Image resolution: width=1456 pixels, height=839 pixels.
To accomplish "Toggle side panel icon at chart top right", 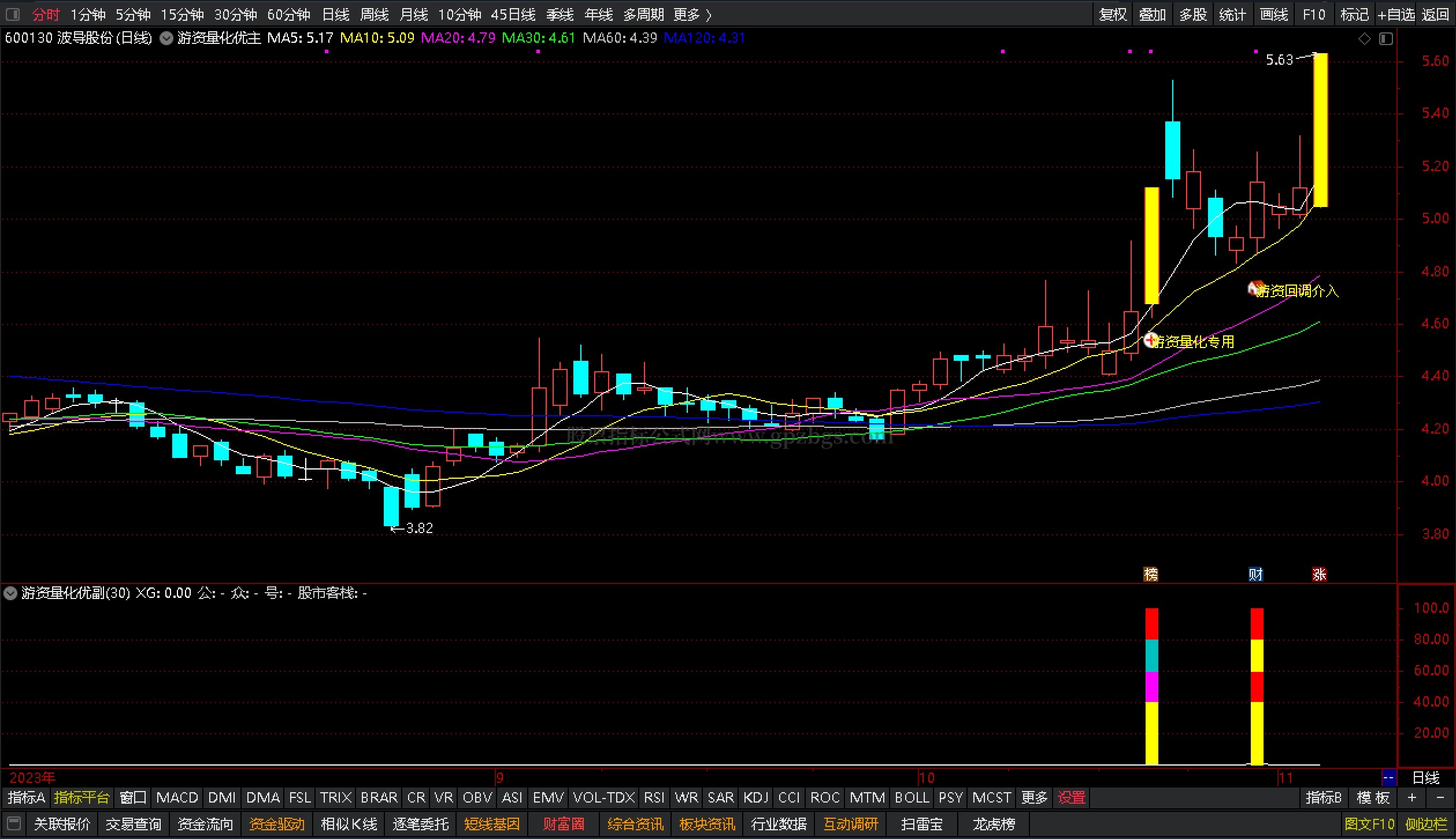I will pos(1386,39).
